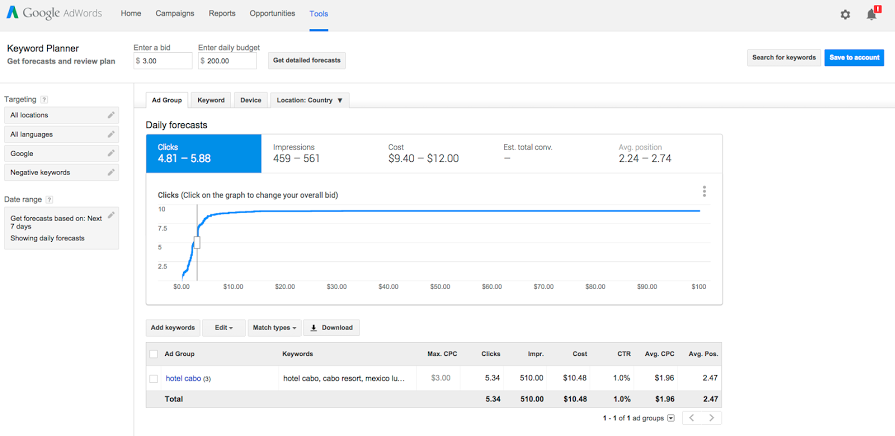The image size is (895, 436).
Task: Open the Match types dropdown
Action: coord(274,327)
